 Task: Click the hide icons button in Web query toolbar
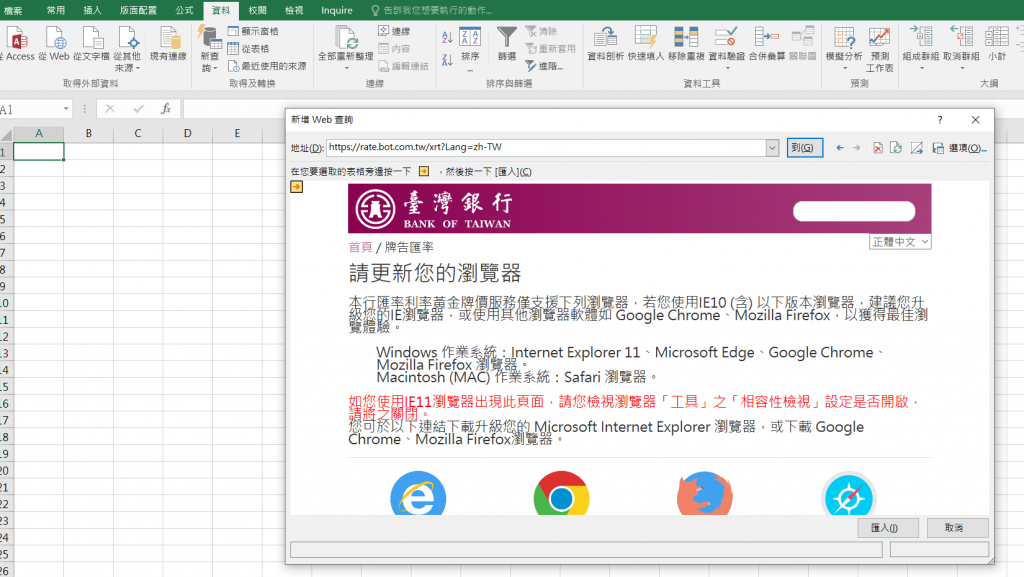pyautogui.click(x=917, y=148)
